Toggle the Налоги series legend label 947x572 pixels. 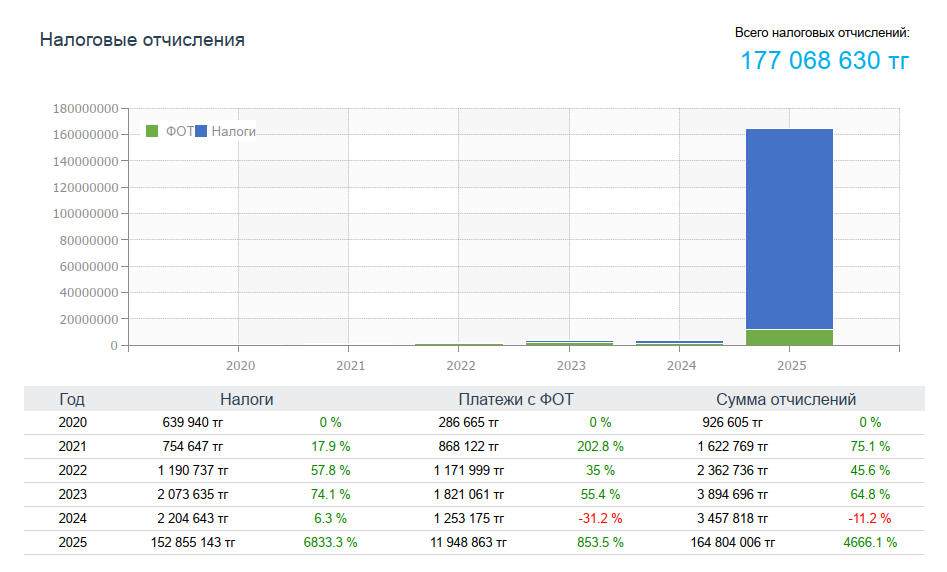[233, 131]
